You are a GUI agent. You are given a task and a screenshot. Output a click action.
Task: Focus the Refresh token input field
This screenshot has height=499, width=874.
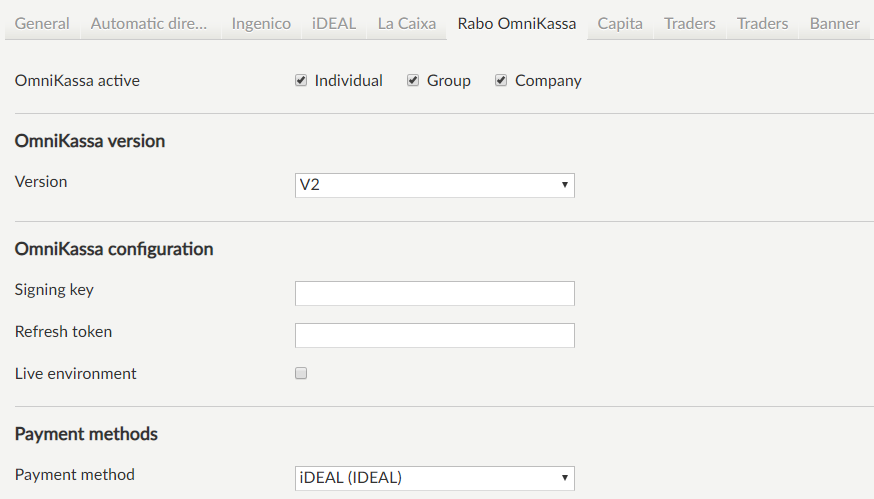tap(434, 335)
